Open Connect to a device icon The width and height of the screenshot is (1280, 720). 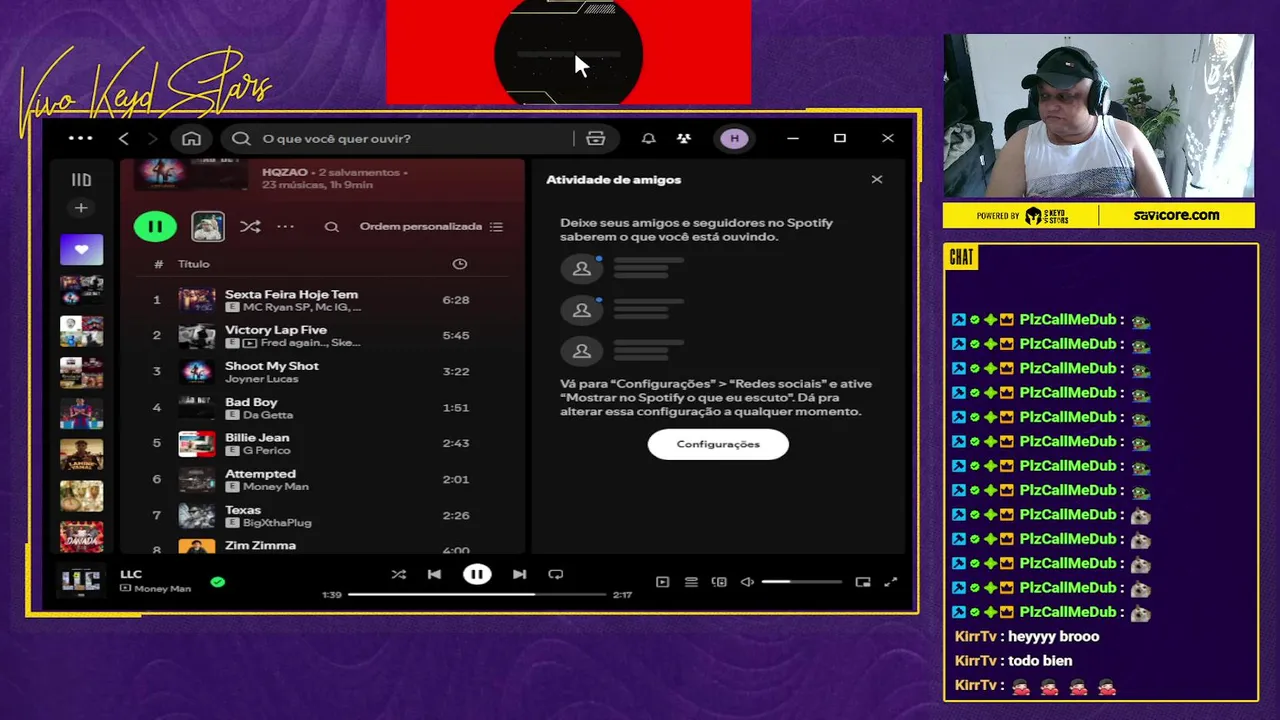click(719, 582)
